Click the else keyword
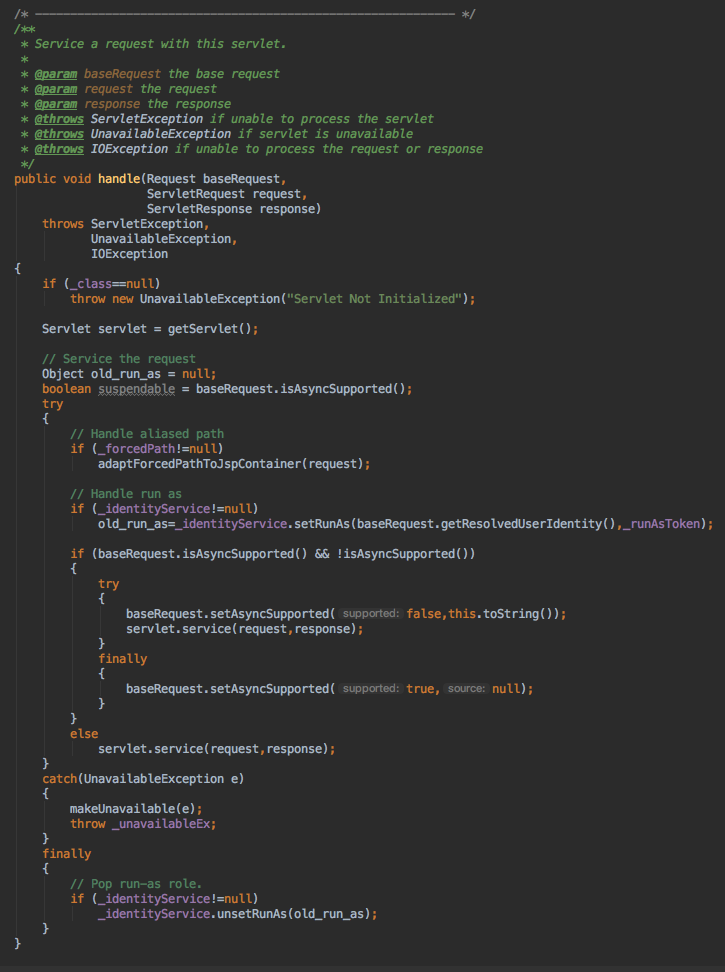This screenshot has height=972, width=725. click(x=84, y=733)
